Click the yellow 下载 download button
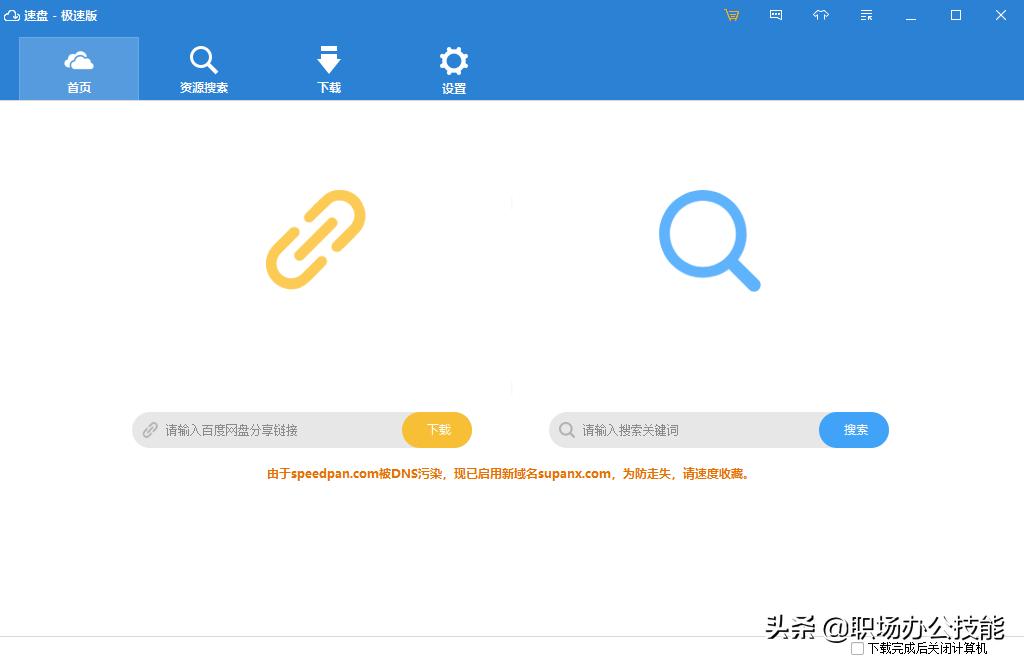Viewport: 1024px width, 660px height. (x=437, y=430)
